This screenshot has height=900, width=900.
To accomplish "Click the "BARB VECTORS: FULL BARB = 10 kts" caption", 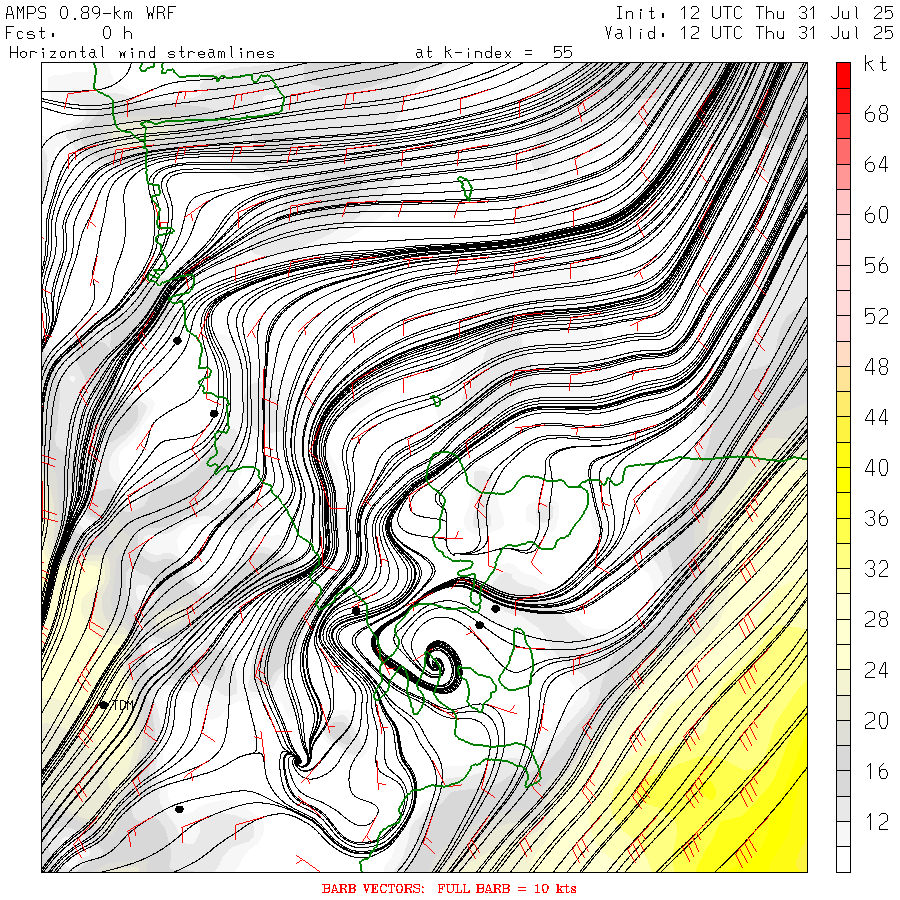I will coord(449,889).
